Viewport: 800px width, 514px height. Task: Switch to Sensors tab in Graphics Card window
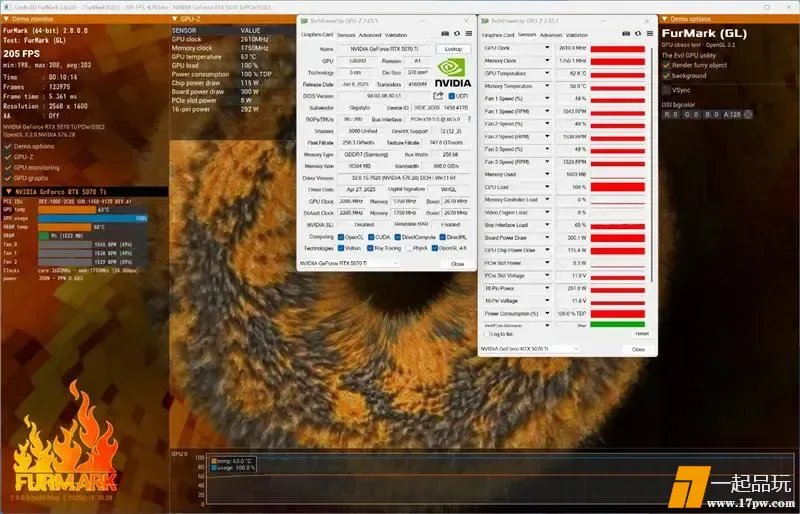point(346,35)
